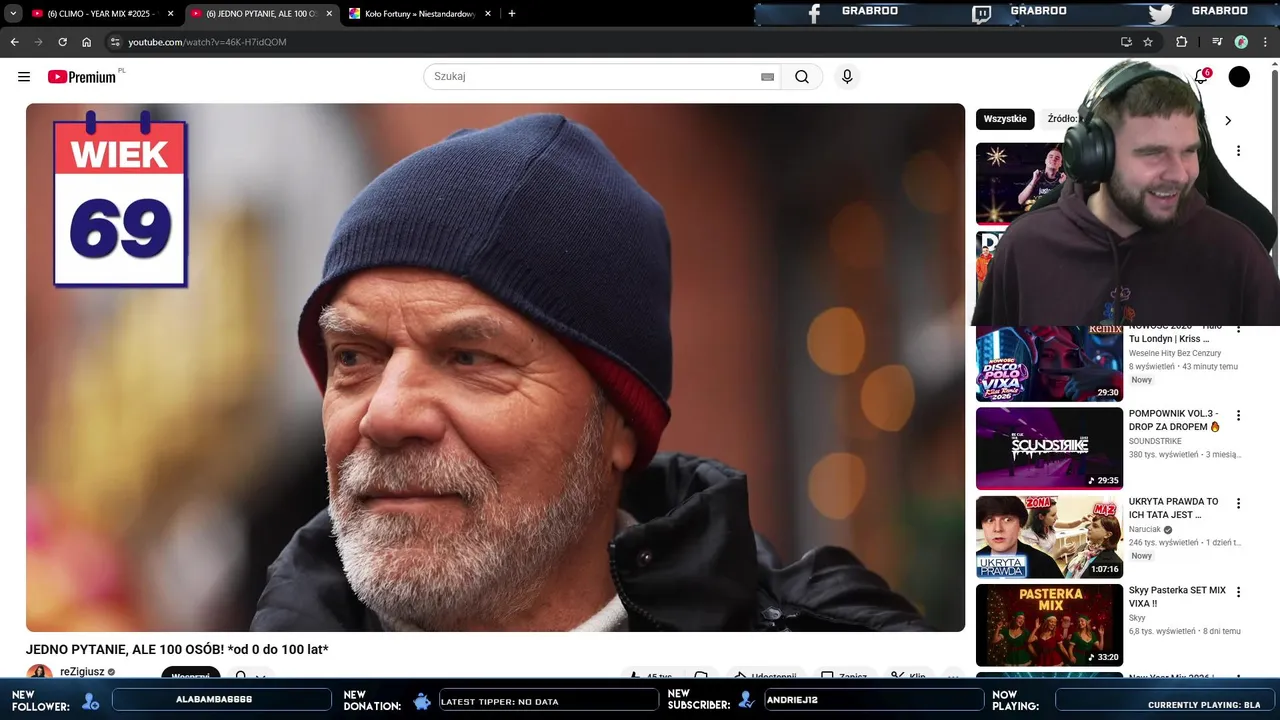Click '6,8 tys. wyświetleń' under Skyy Pasterka
This screenshot has height=720, width=1280.
coord(1162,631)
